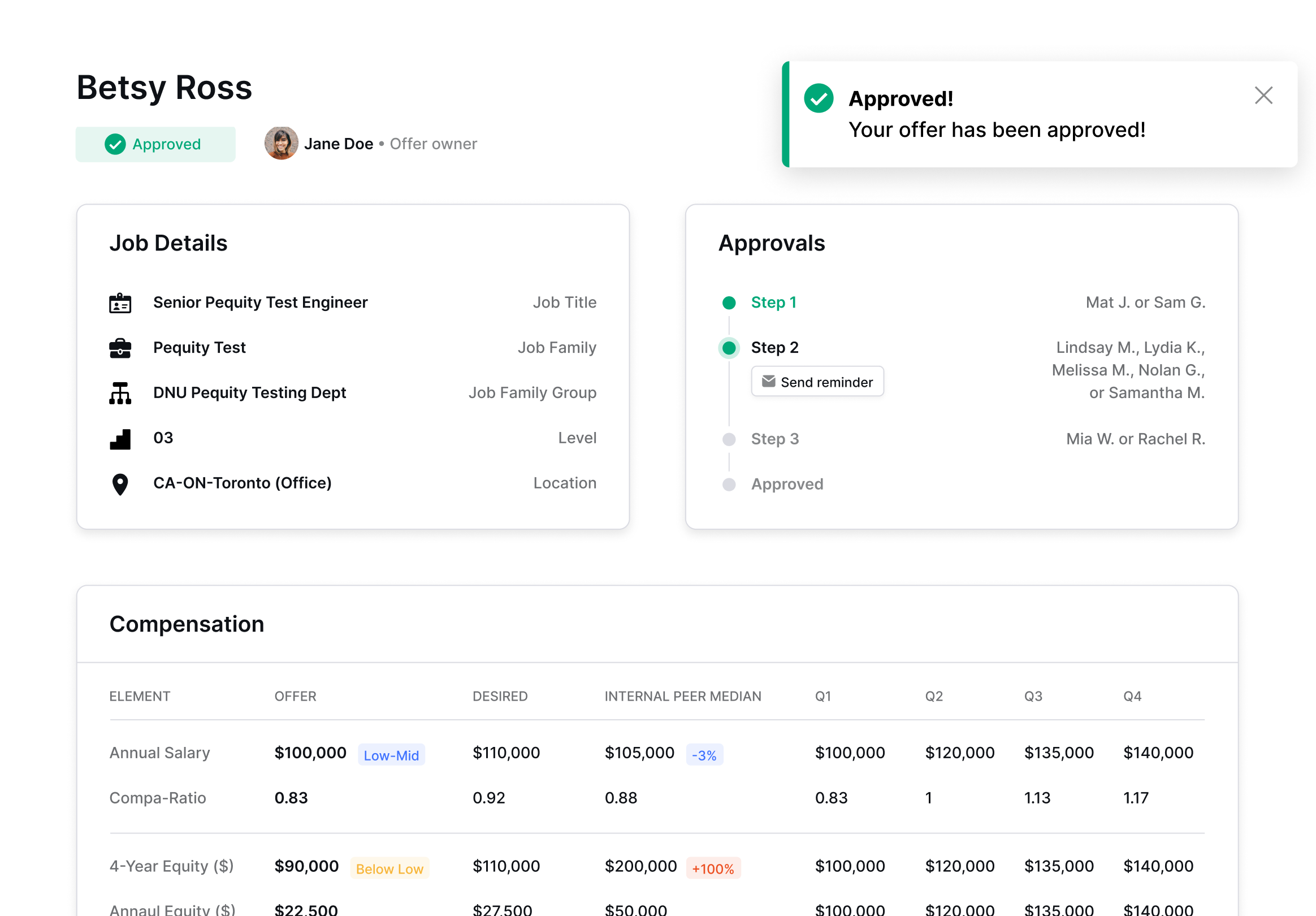Click the green checkmark in Approved toast
Image resolution: width=1316 pixels, height=916 pixels.
pos(819,98)
